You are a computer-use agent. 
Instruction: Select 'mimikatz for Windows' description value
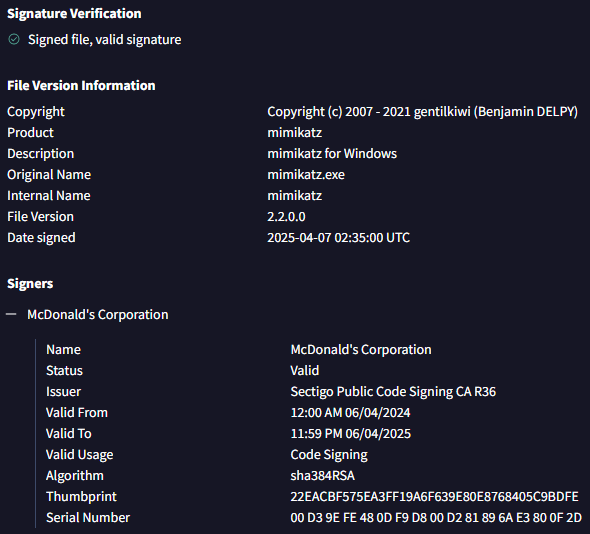(x=332, y=154)
